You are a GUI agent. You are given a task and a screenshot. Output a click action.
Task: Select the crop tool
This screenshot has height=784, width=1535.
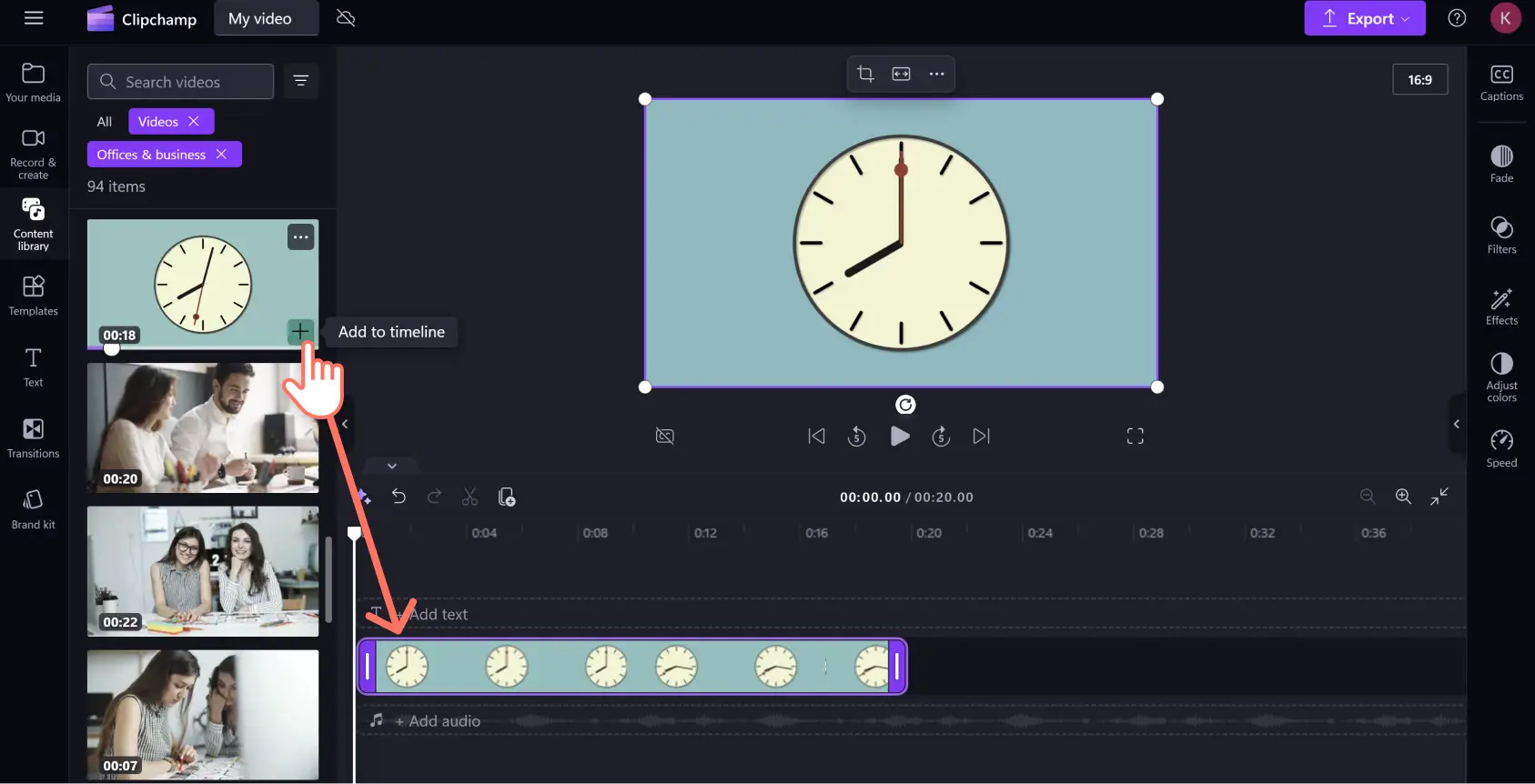[x=866, y=74]
